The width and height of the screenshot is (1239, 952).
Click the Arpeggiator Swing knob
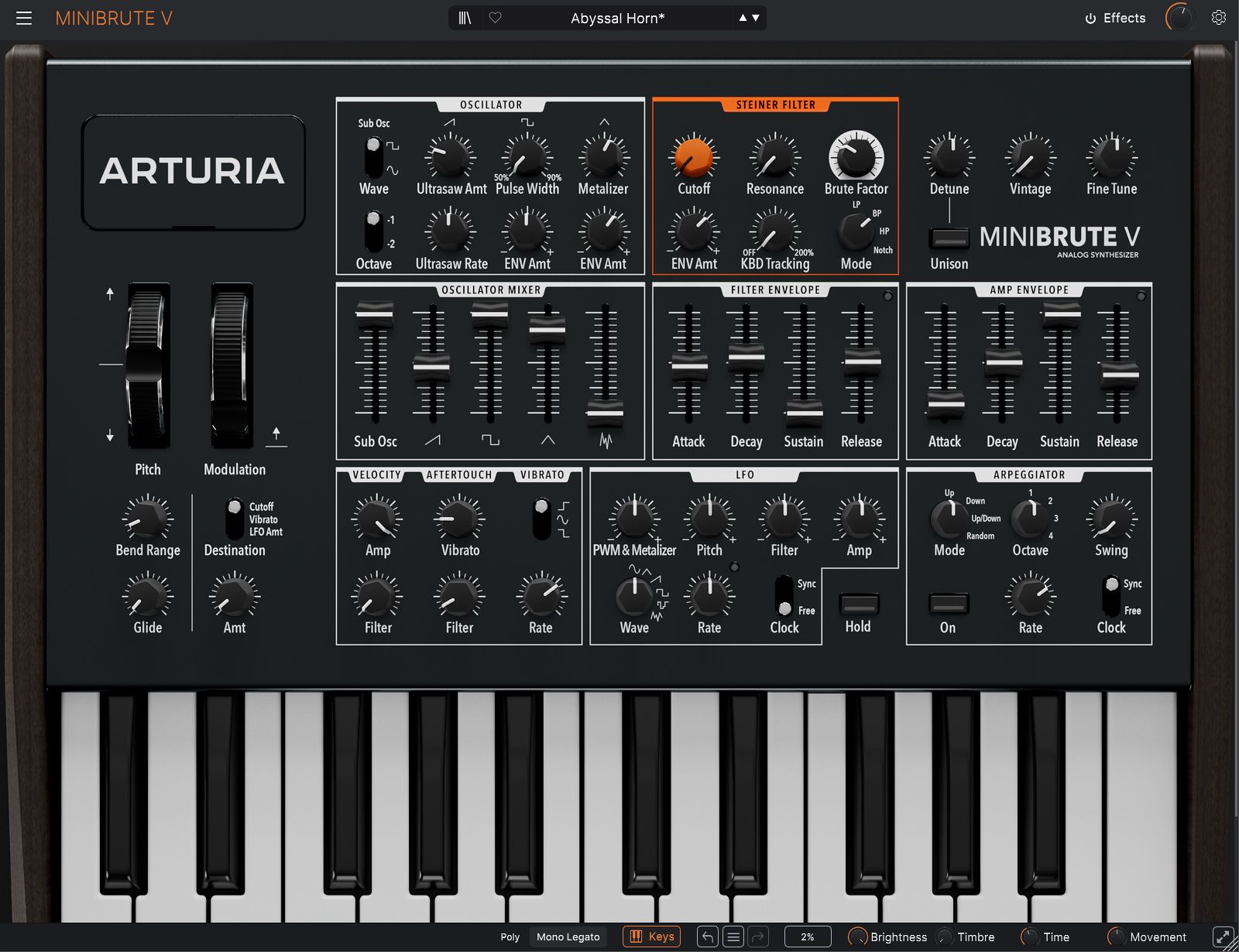[1111, 518]
